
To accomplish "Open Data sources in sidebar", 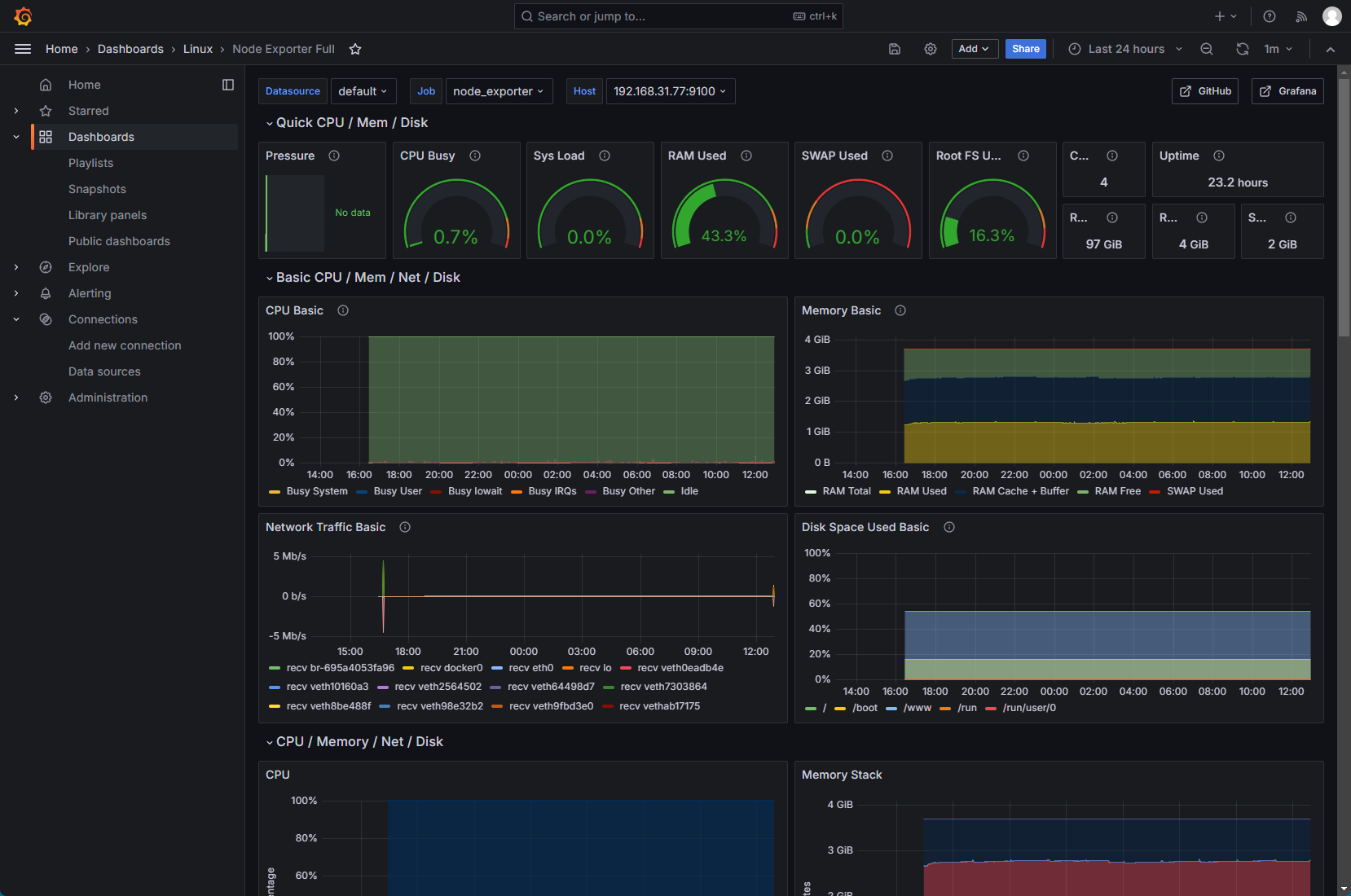I will click(x=104, y=371).
